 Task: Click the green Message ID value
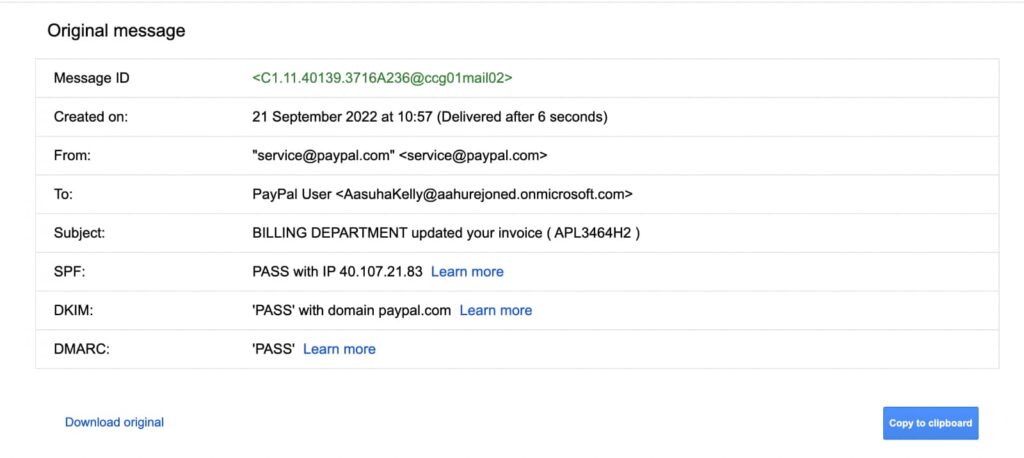[382, 78]
